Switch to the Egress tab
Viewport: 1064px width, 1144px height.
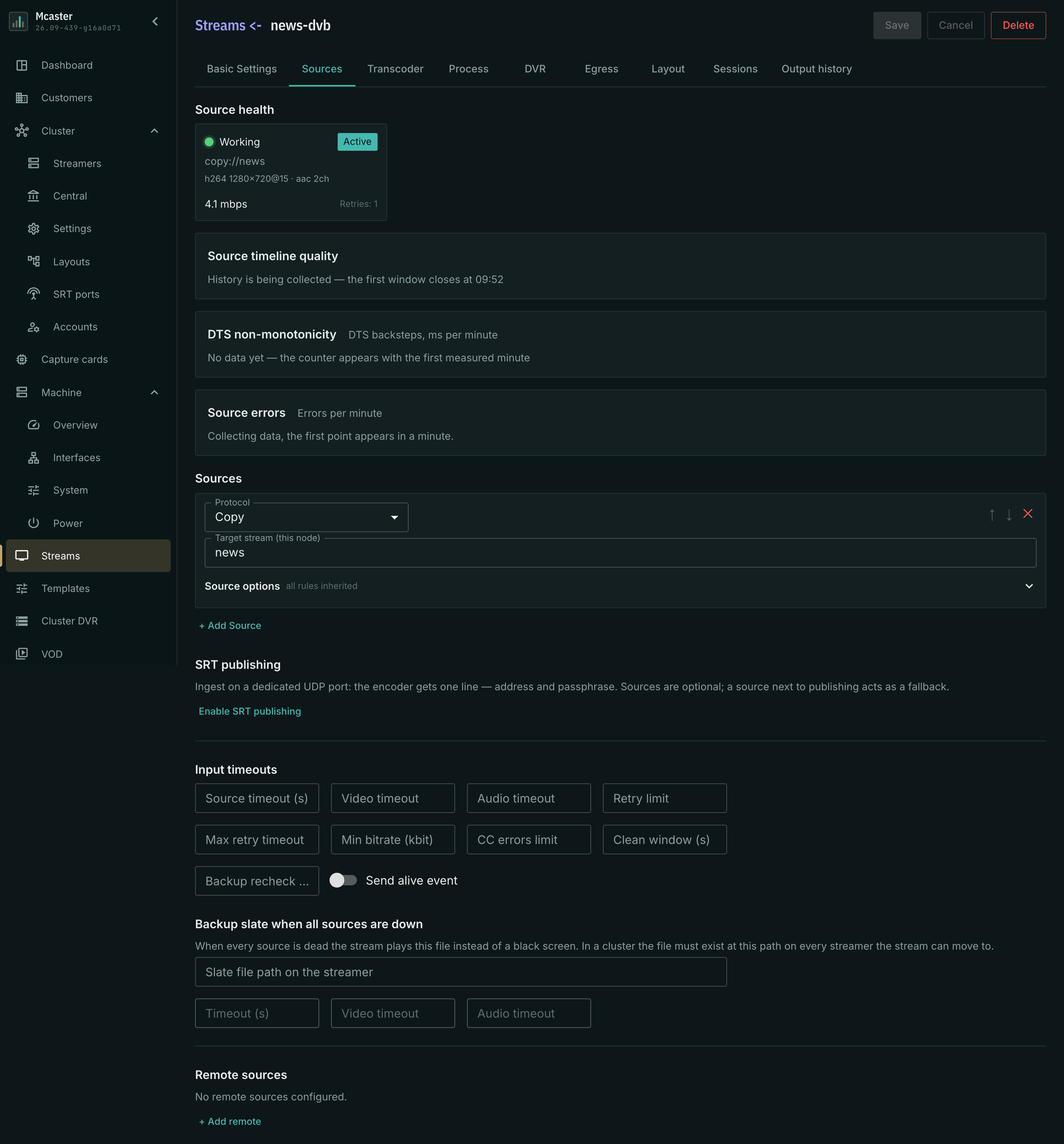tap(601, 69)
